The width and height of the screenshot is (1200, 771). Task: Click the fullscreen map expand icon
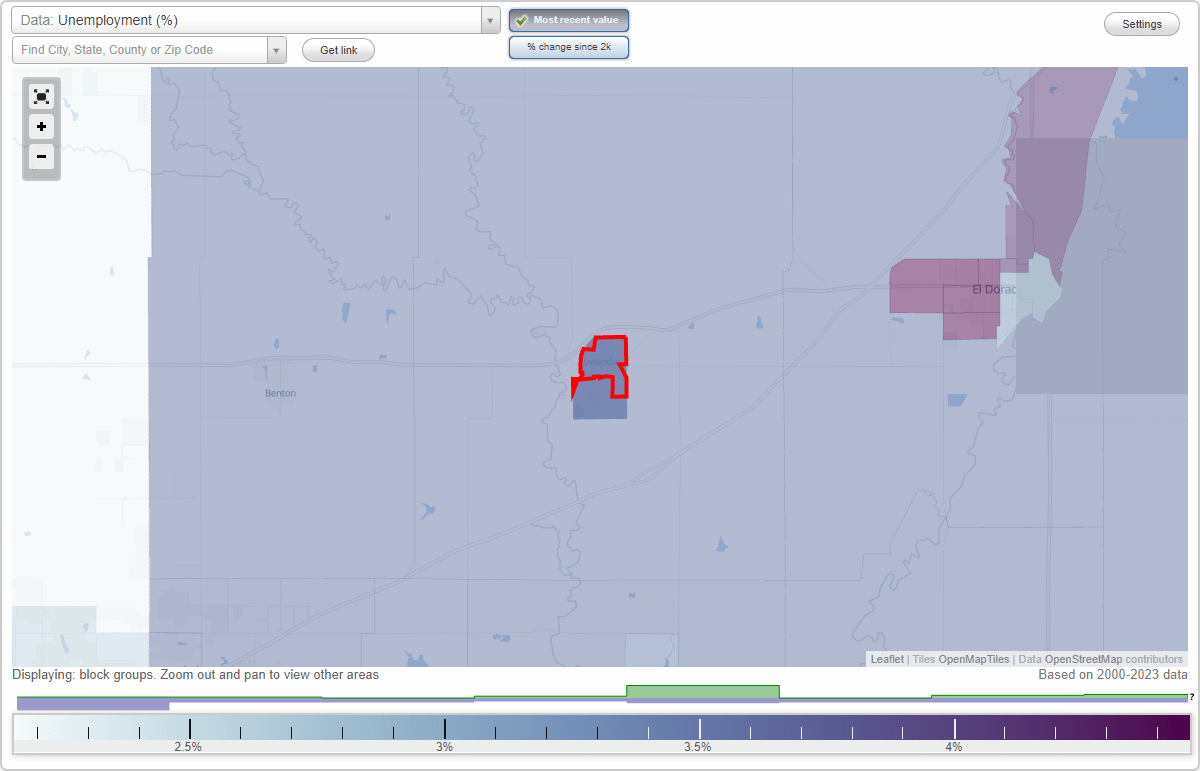[41, 96]
